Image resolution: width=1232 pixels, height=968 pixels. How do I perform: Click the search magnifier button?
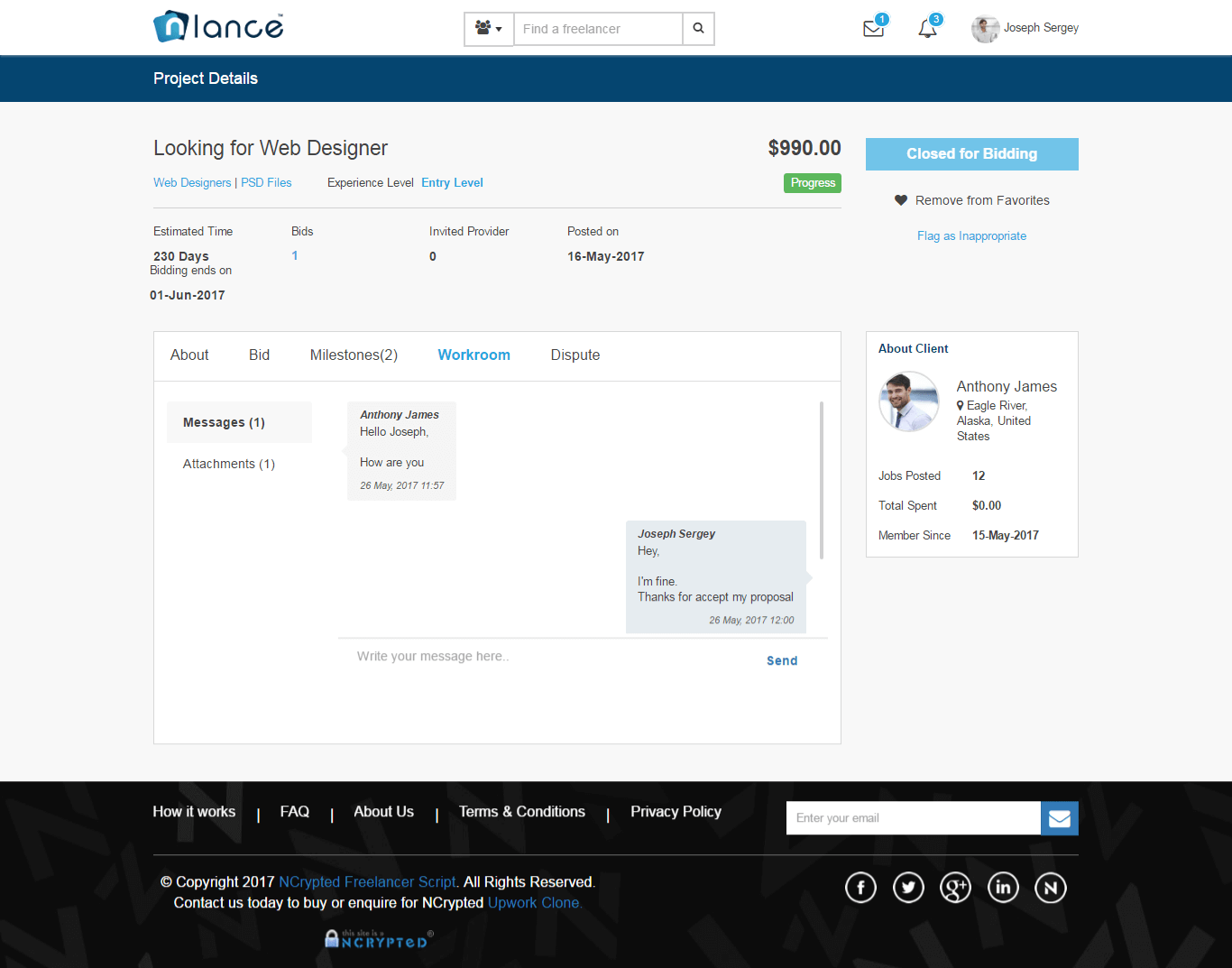(698, 29)
